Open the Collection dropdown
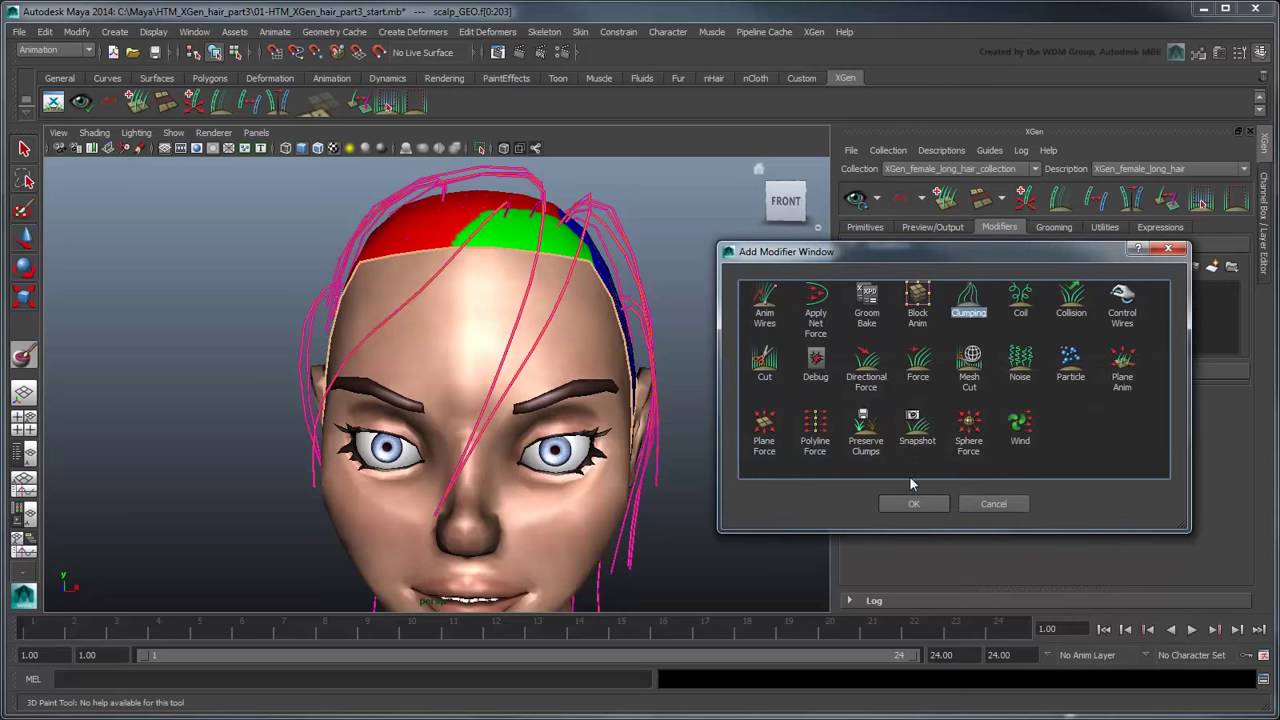Screen dimensions: 1280x720 pyautogui.click(x=961, y=169)
